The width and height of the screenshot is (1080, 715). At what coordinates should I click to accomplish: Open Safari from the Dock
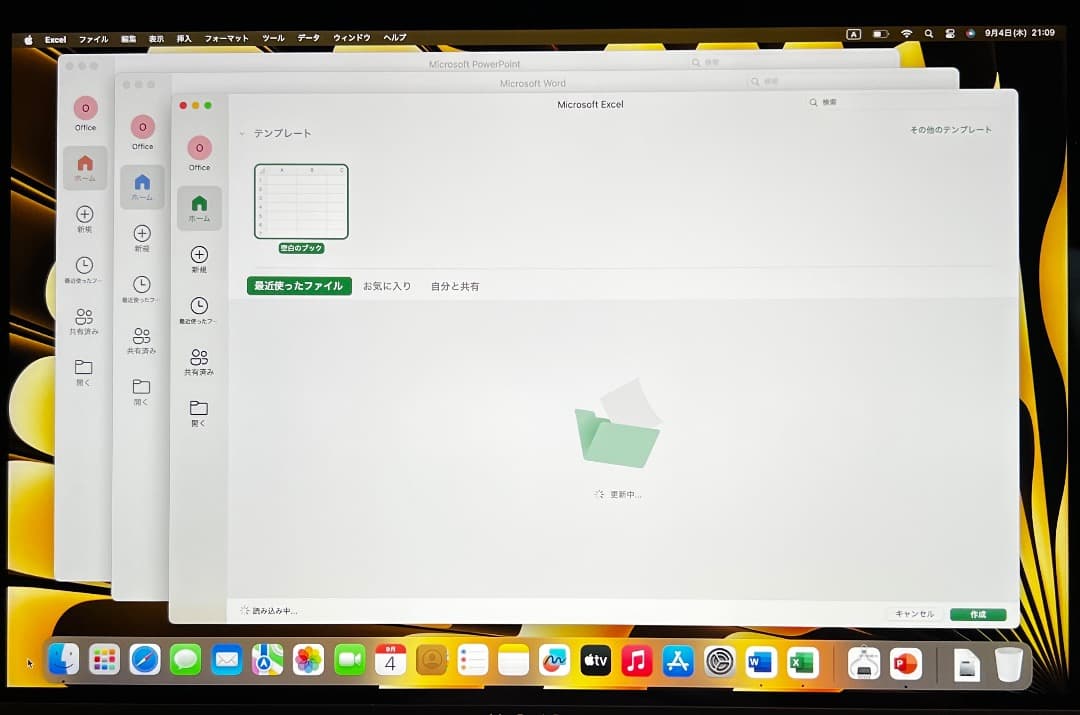145,660
